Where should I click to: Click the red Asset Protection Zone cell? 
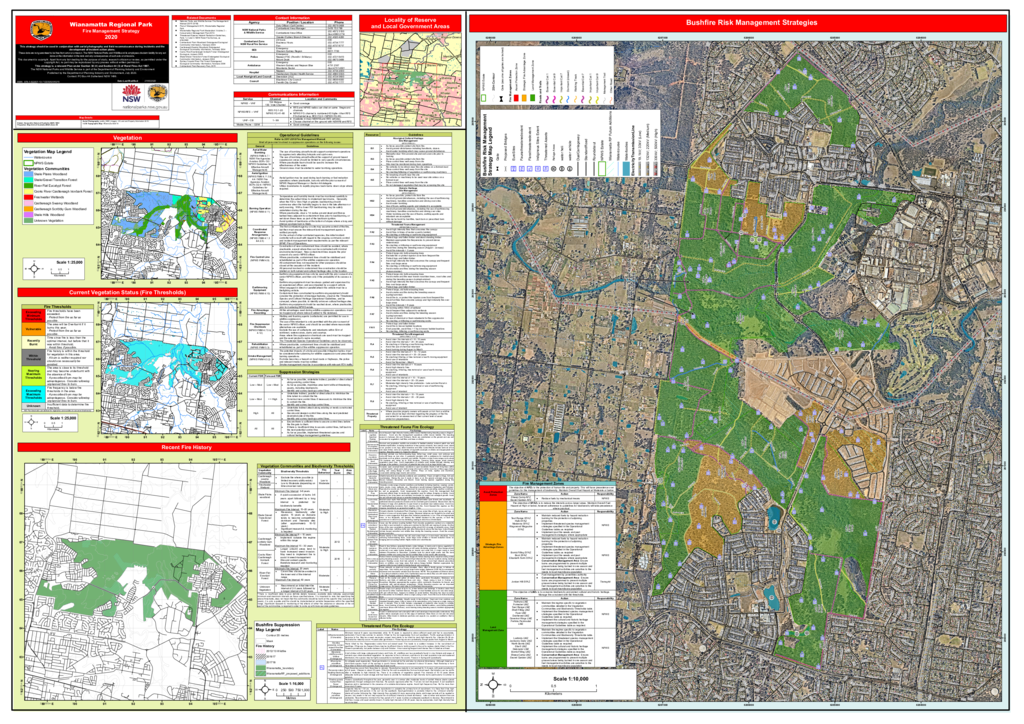tap(492, 494)
